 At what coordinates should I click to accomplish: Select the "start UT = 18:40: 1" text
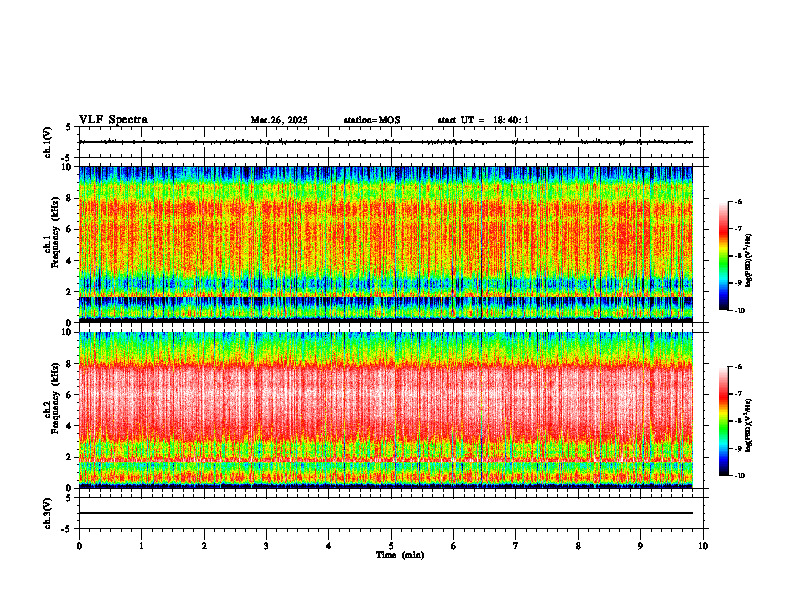(483, 120)
